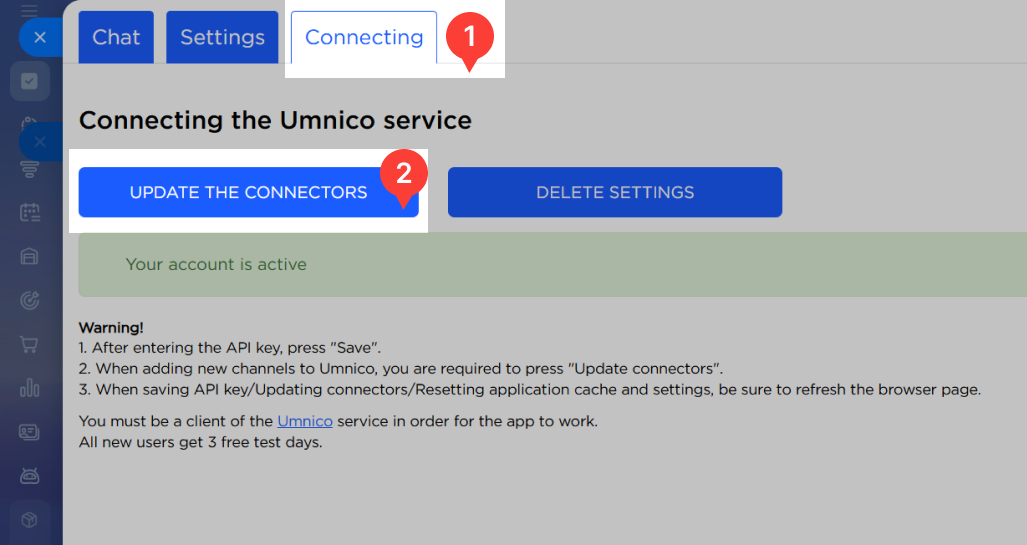Click the 'Warning!' label
The height and width of the screenshot is (545, 1027).
click(x=111, y=328)
